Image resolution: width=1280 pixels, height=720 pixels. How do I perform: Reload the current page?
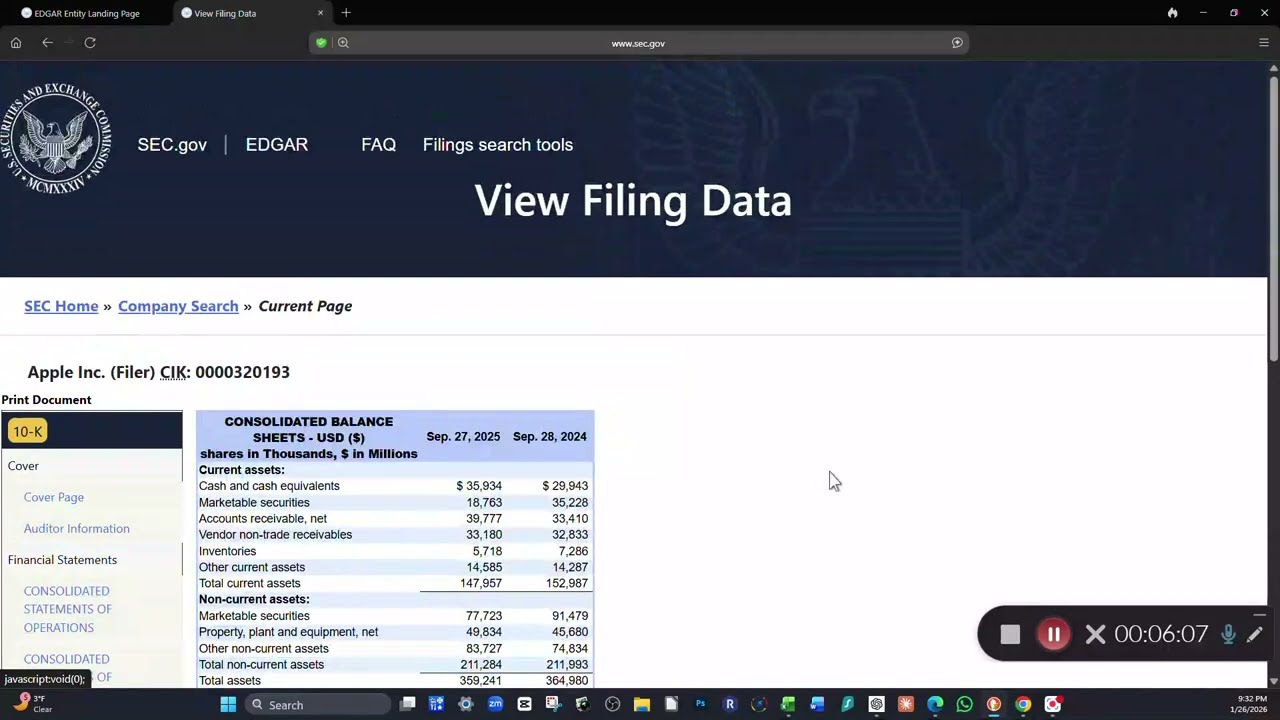(90, 43)
